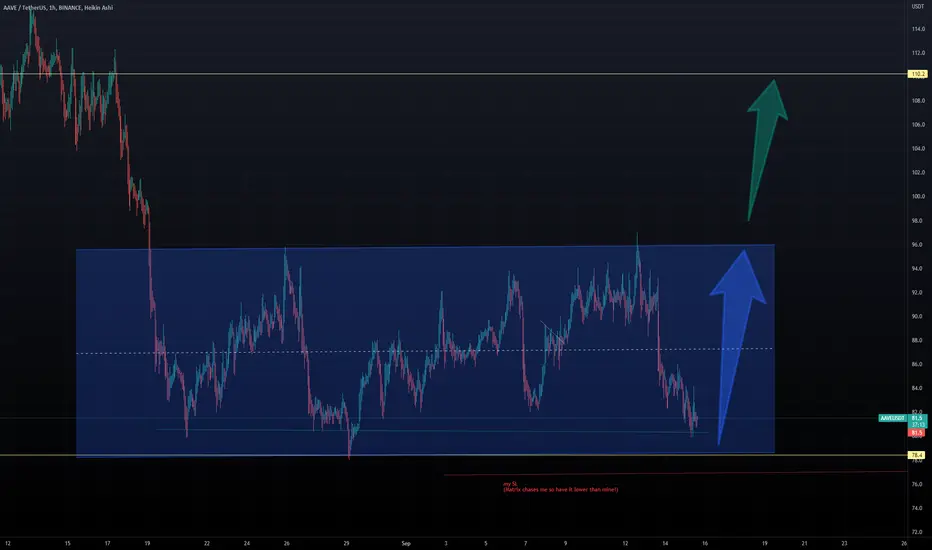
Task: Click the 76.0 price axis label
Action: tap(917, 484)
